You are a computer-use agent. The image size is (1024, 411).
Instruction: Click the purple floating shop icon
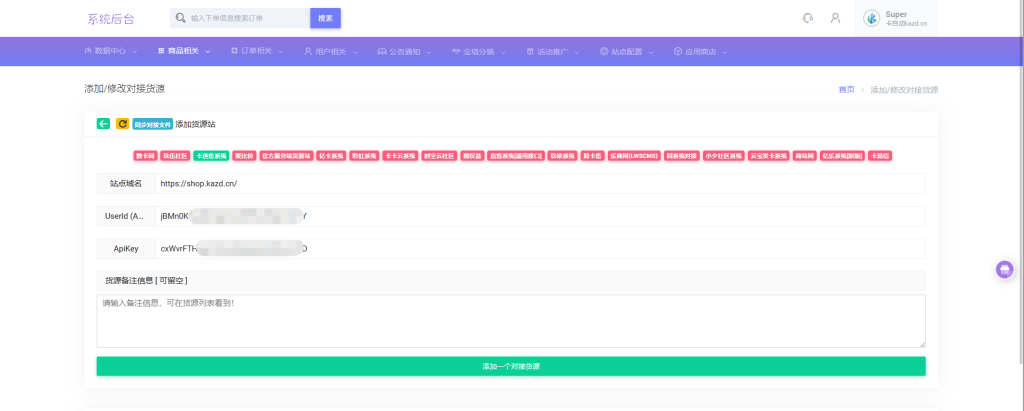pos(1004,269)
